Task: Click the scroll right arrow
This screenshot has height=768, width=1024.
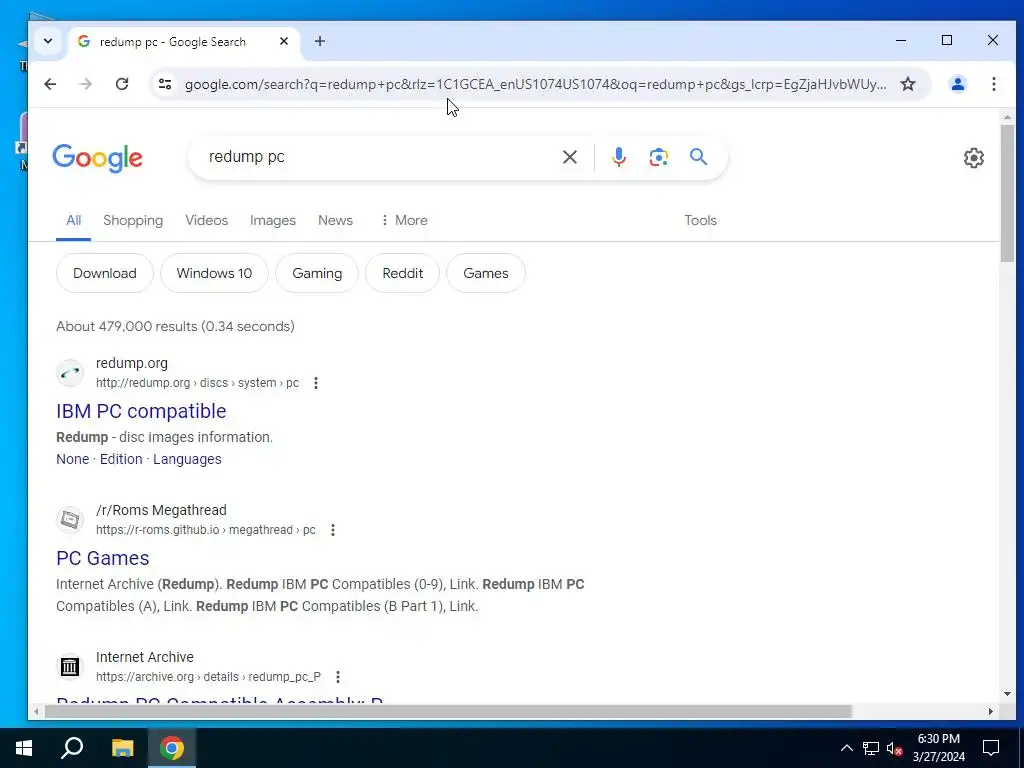Action: tap(991, 711)
